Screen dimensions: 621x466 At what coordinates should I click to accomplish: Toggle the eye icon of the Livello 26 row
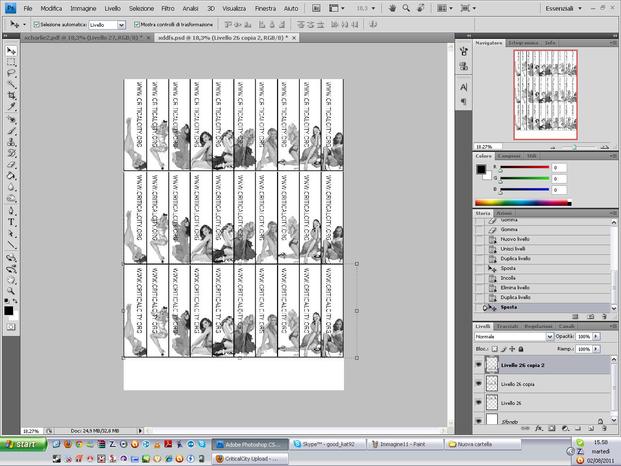click(479, 402)
